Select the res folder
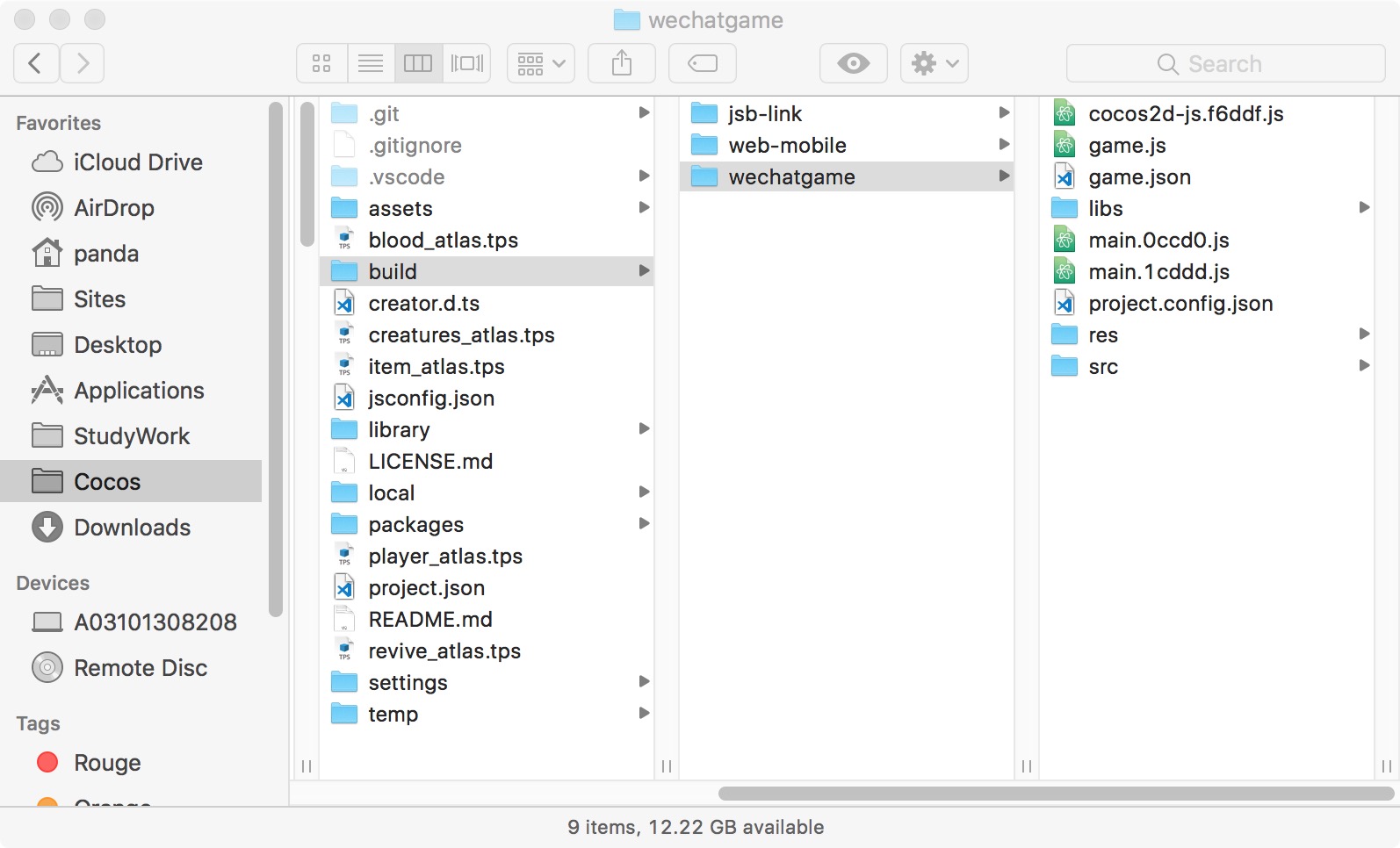The width and height of the screenshot is (1400, 848). click(1207, 334)
